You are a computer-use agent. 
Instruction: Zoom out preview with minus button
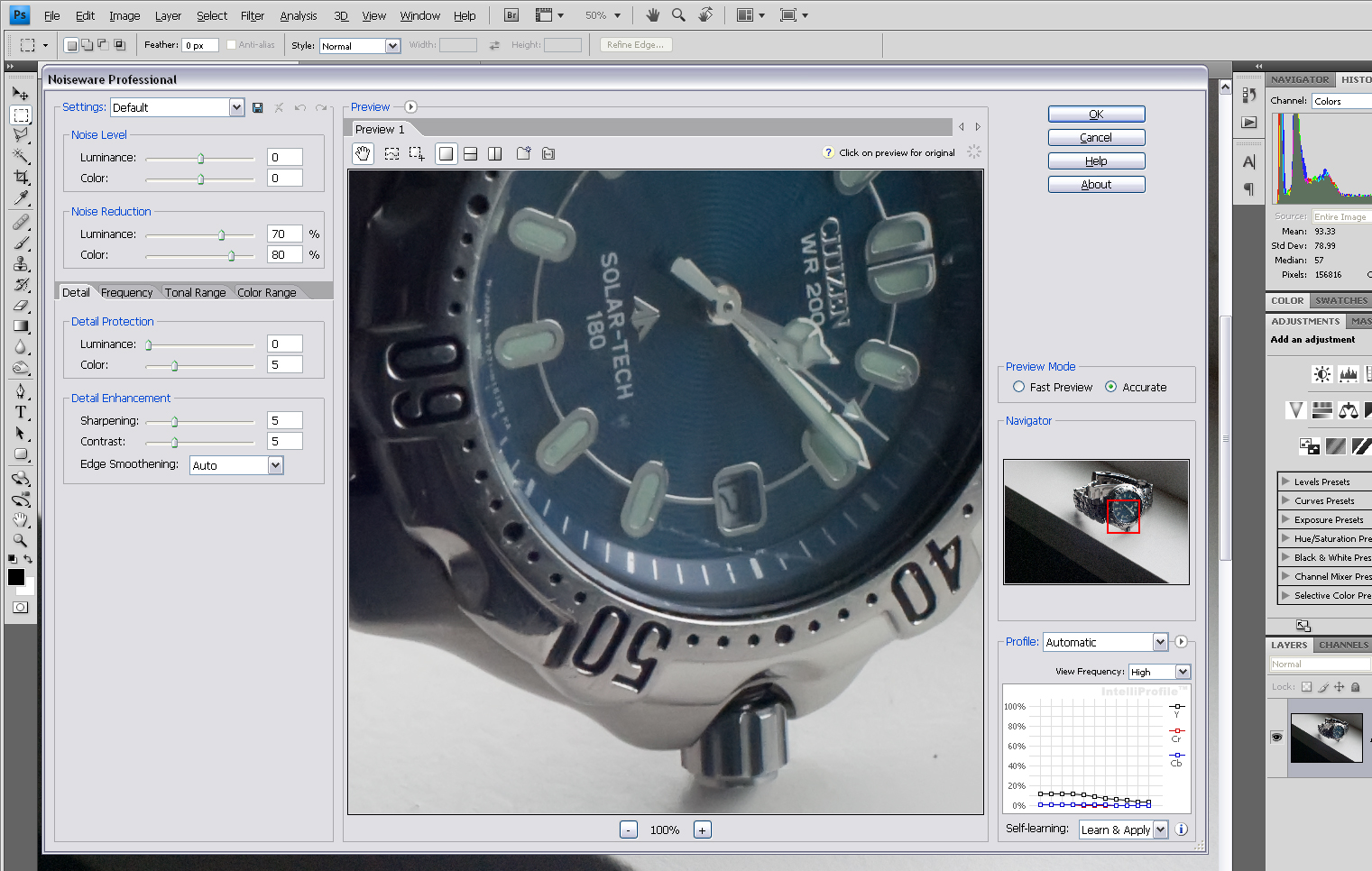(x=629, y=830)
